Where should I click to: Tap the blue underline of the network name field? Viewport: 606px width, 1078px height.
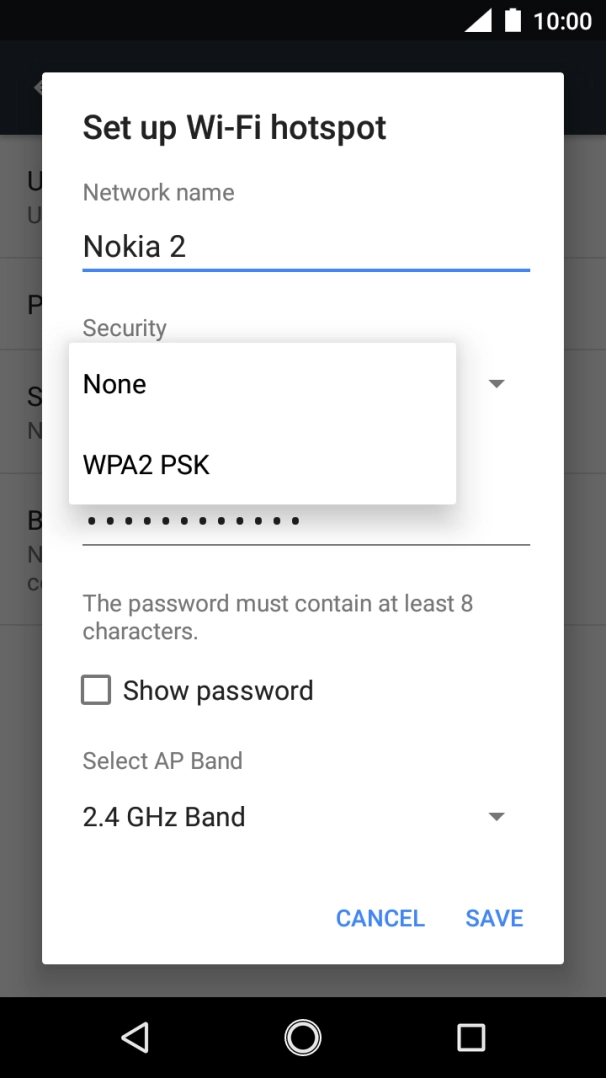click(305, 268)
